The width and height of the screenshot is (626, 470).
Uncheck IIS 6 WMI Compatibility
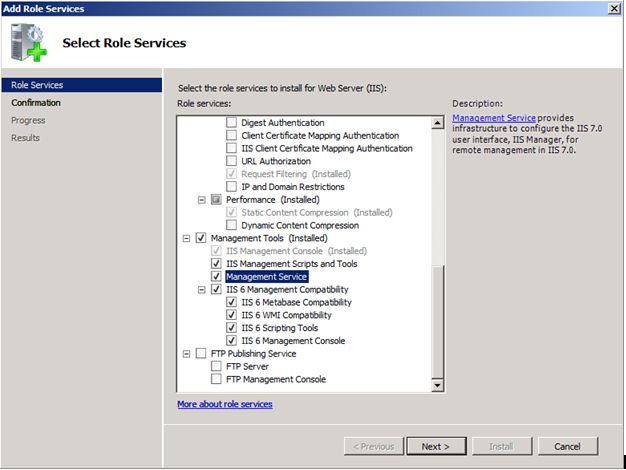pyautogui.click(x=232, y=315)
